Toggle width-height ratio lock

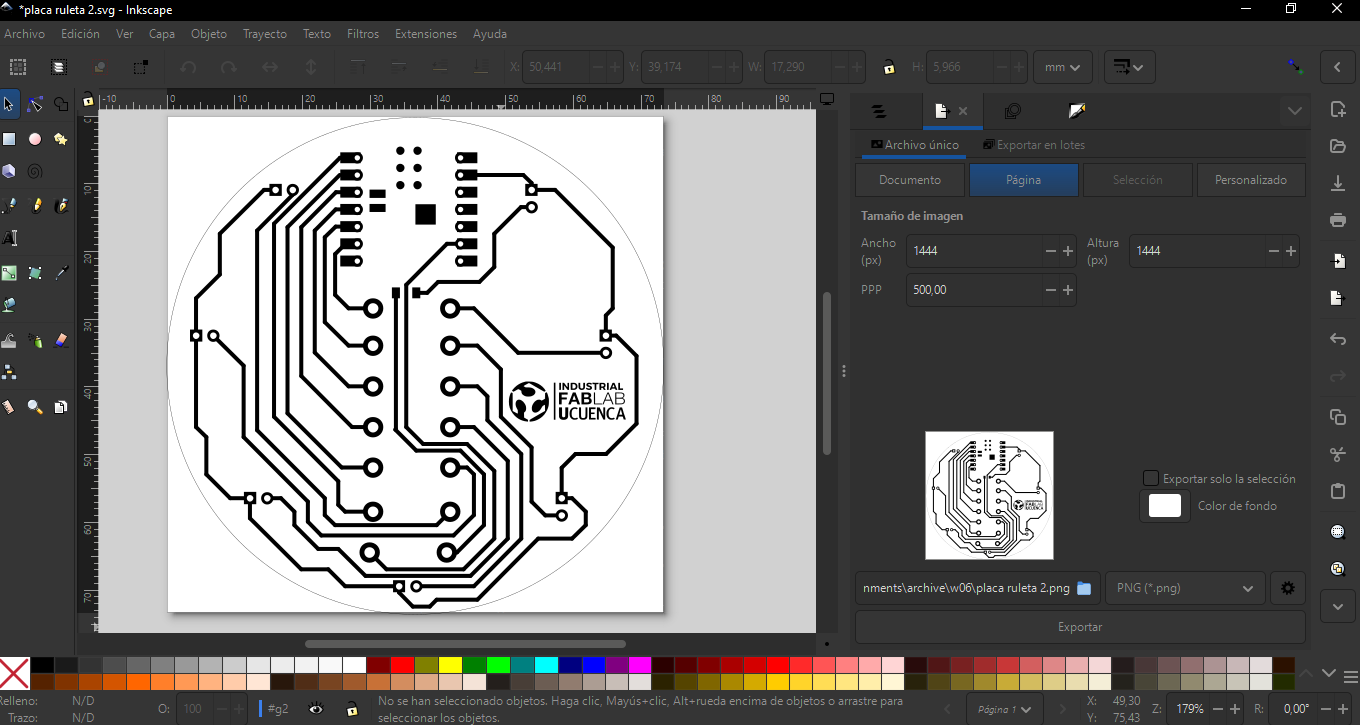click(x=888, y=68)
